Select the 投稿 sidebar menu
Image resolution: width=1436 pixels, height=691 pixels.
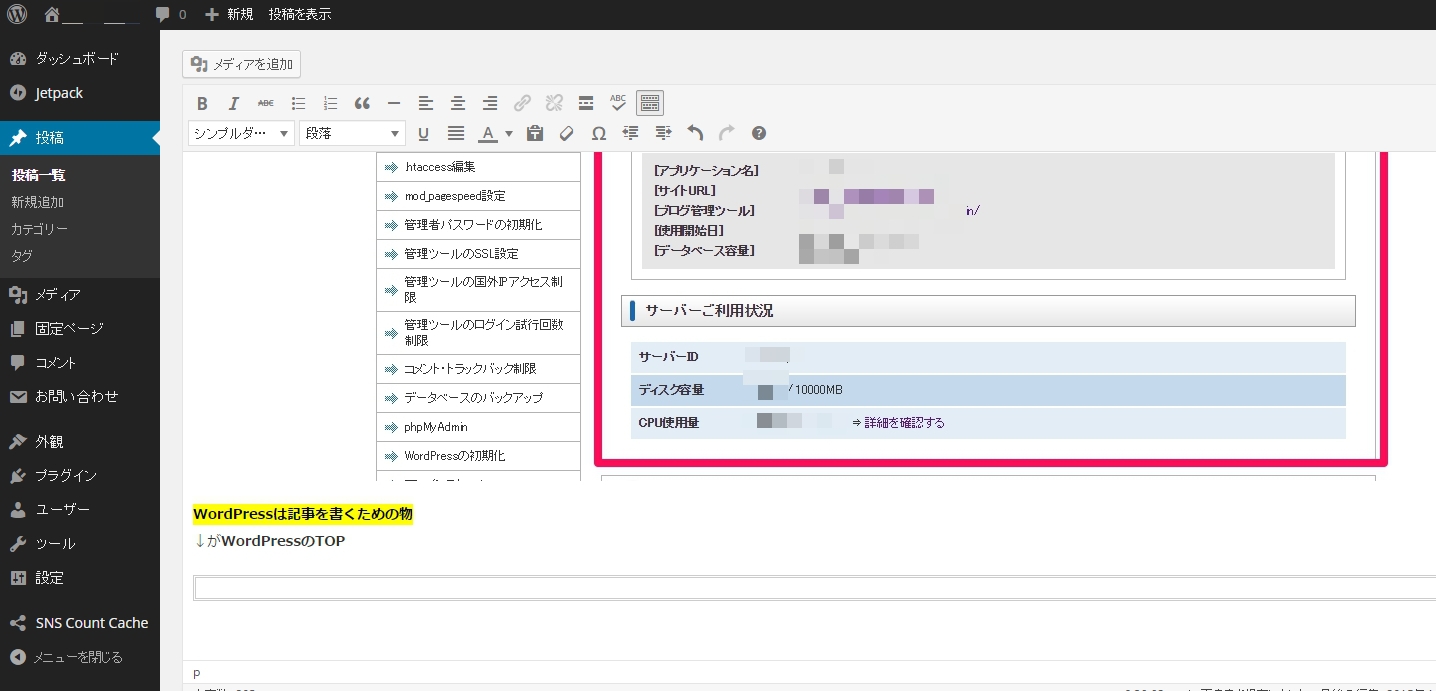pyautogui.click(x=80, y=138)
